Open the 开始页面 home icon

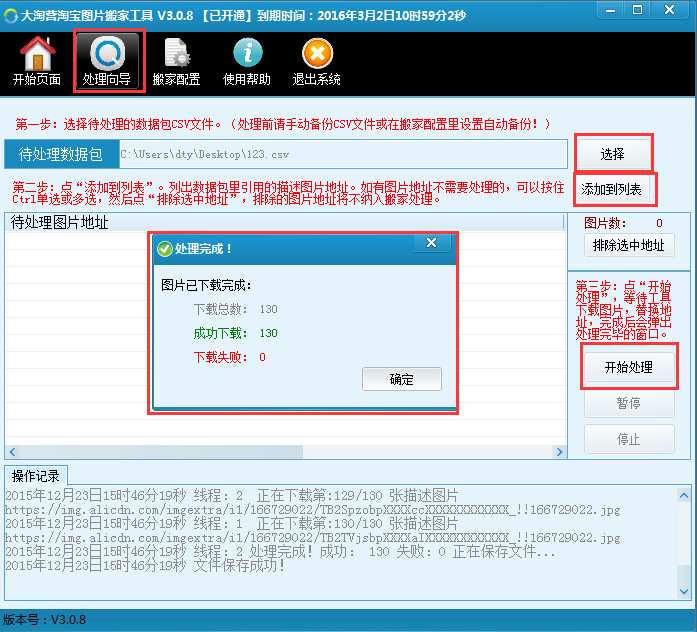pos(37,61)
